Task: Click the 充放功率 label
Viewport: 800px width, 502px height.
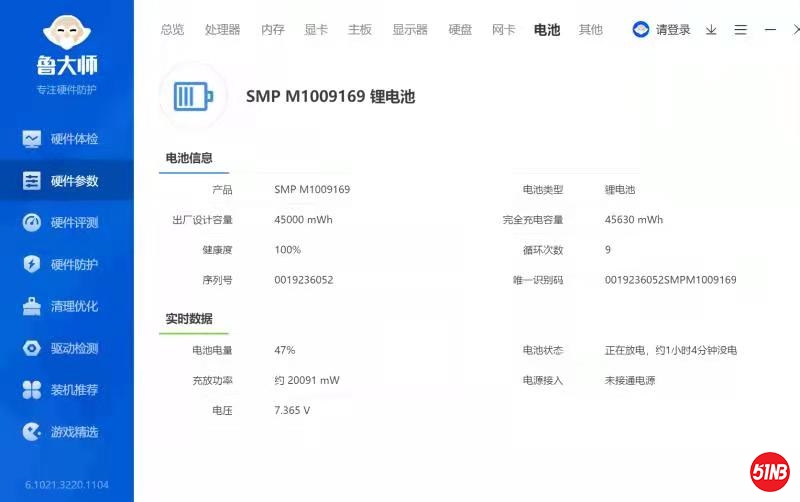Action: [212, 381]
